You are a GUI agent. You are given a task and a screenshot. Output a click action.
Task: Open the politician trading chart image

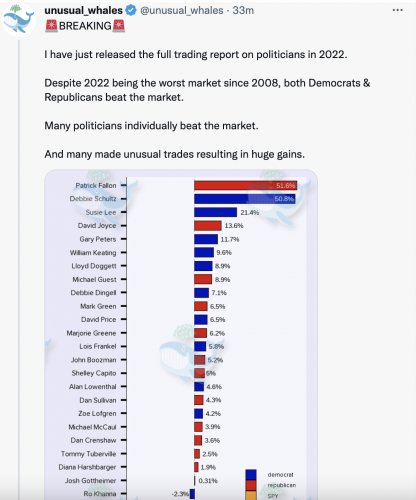coord(181,335)
